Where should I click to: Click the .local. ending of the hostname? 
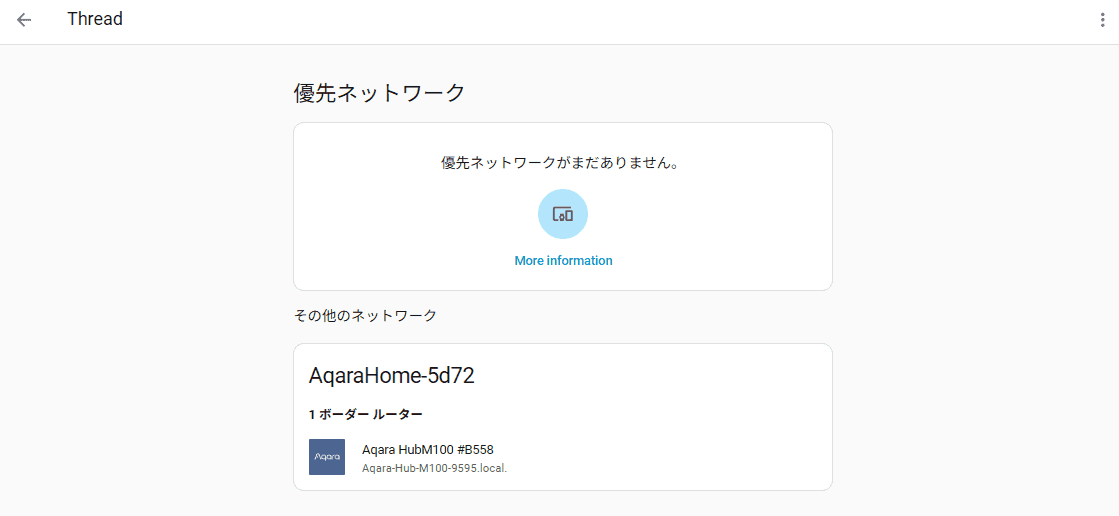point(491,468)
